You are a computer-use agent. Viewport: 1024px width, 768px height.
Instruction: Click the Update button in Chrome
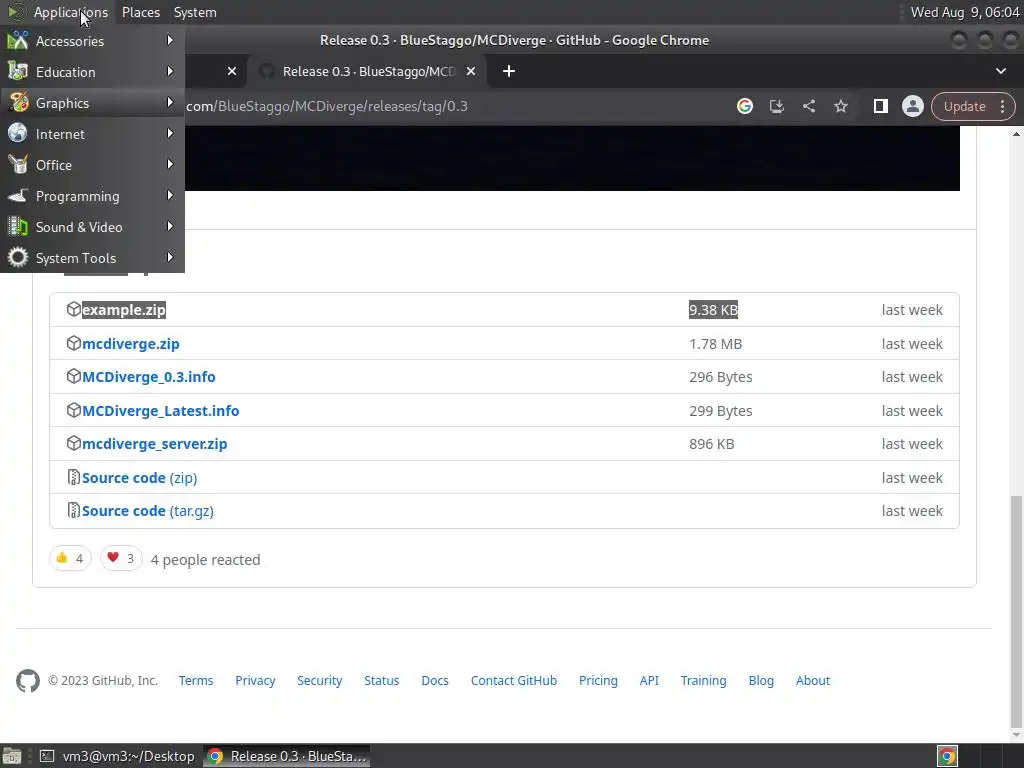click(x=964, y=106)
